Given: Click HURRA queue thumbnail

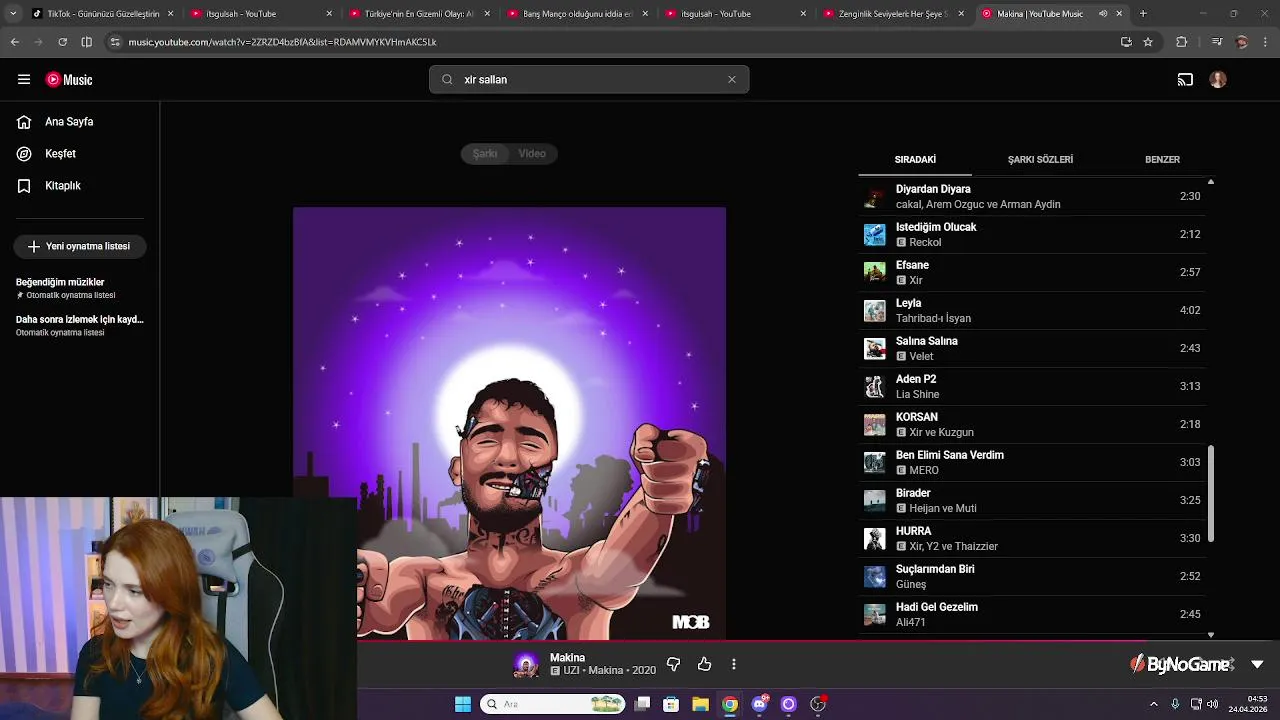Looking at the screenshot, I should [x=875, y=538].
